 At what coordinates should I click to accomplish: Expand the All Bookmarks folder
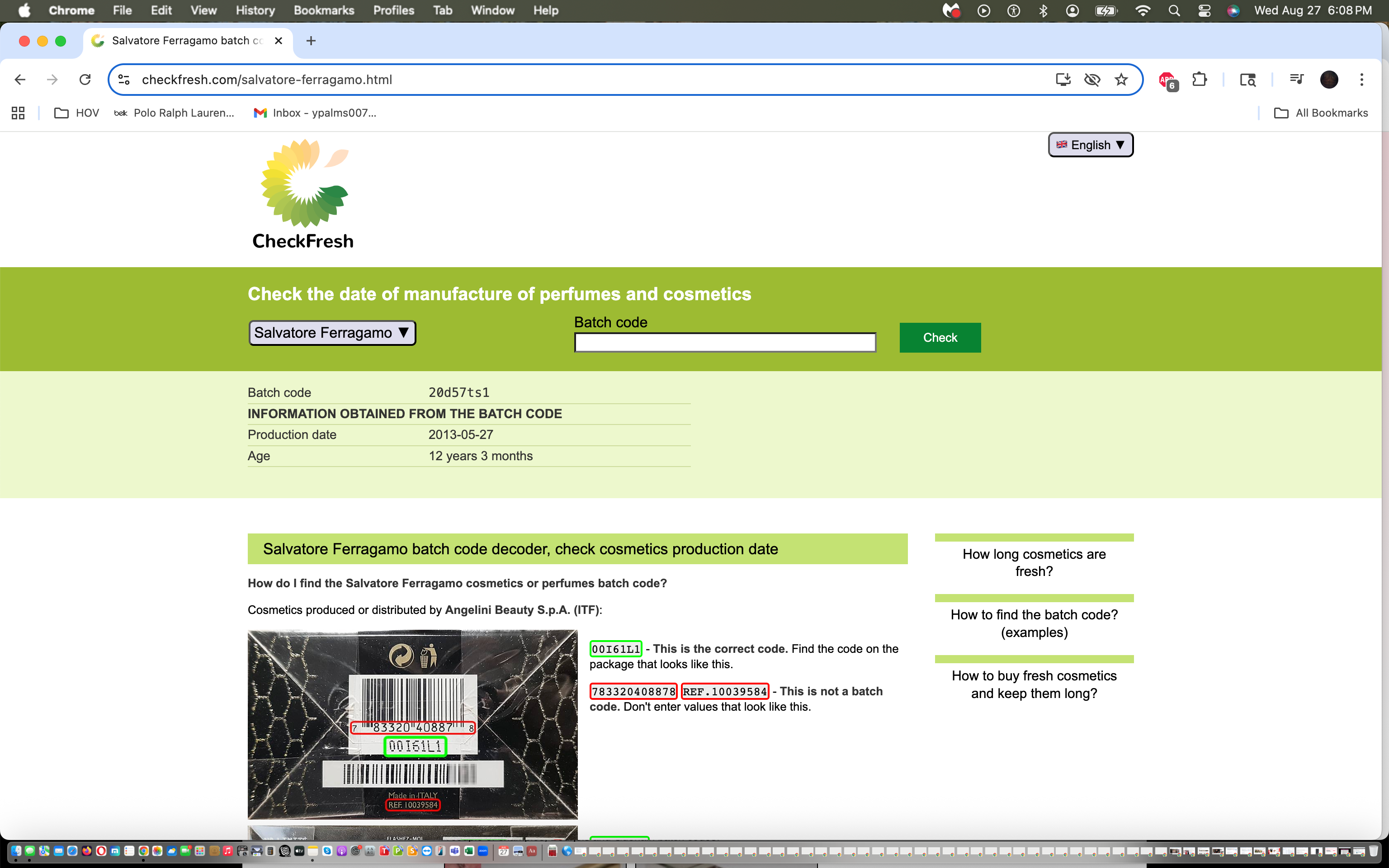(x=1321, y=113)
